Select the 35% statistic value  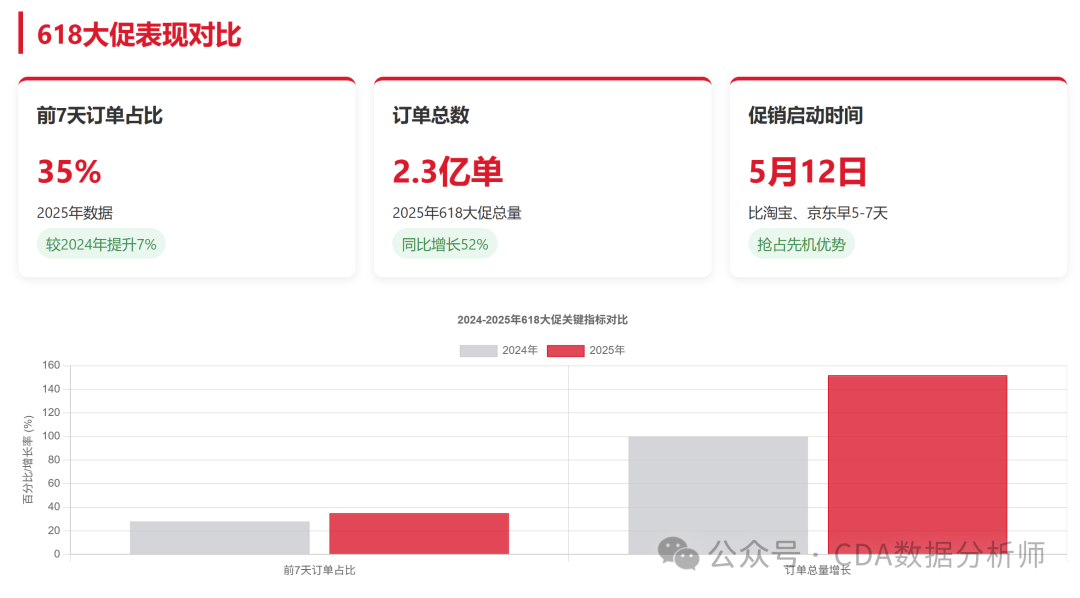[67, 172]
